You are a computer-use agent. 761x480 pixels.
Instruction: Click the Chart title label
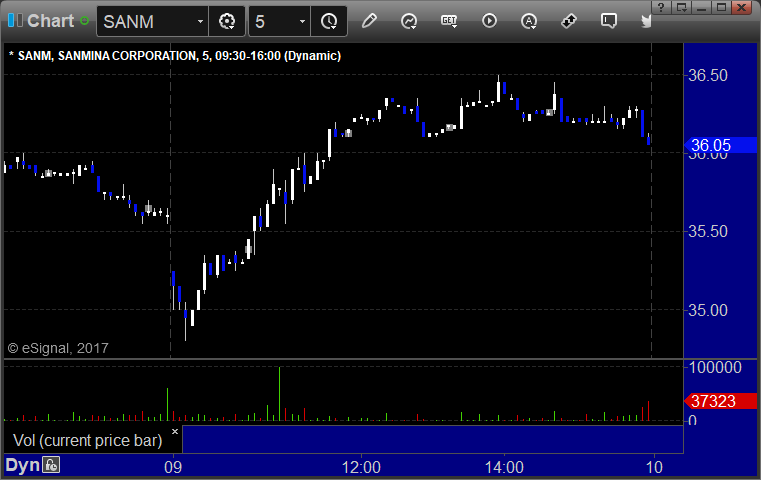50,21
